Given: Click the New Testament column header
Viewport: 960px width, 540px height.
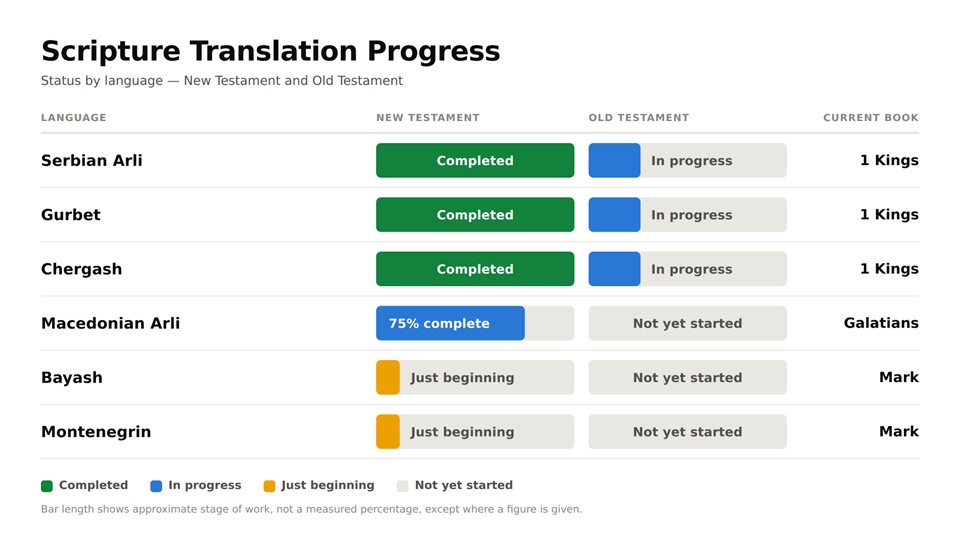Looking at the screenshot, I should 428,118.
